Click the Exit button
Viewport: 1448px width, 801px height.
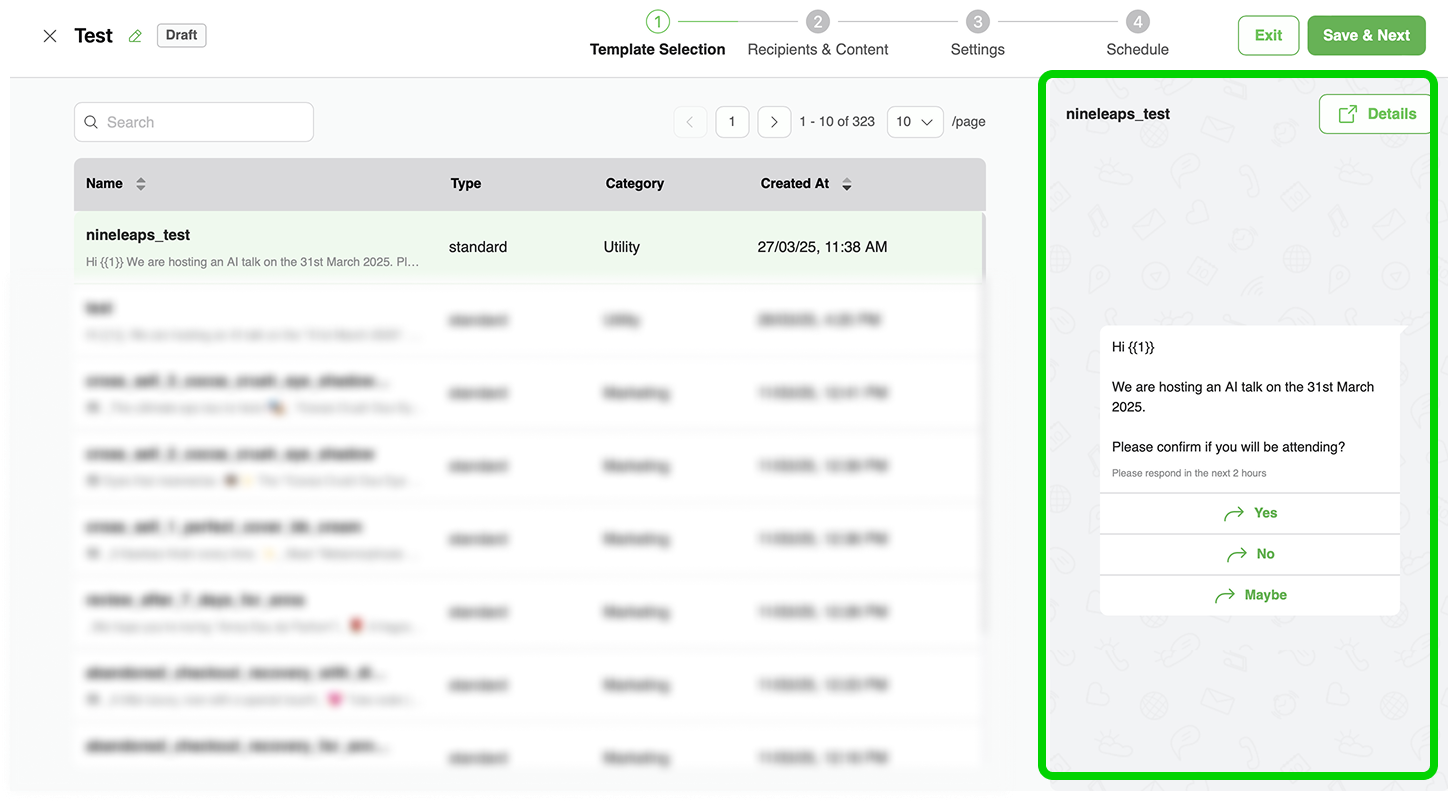[x=1268, y=35]
